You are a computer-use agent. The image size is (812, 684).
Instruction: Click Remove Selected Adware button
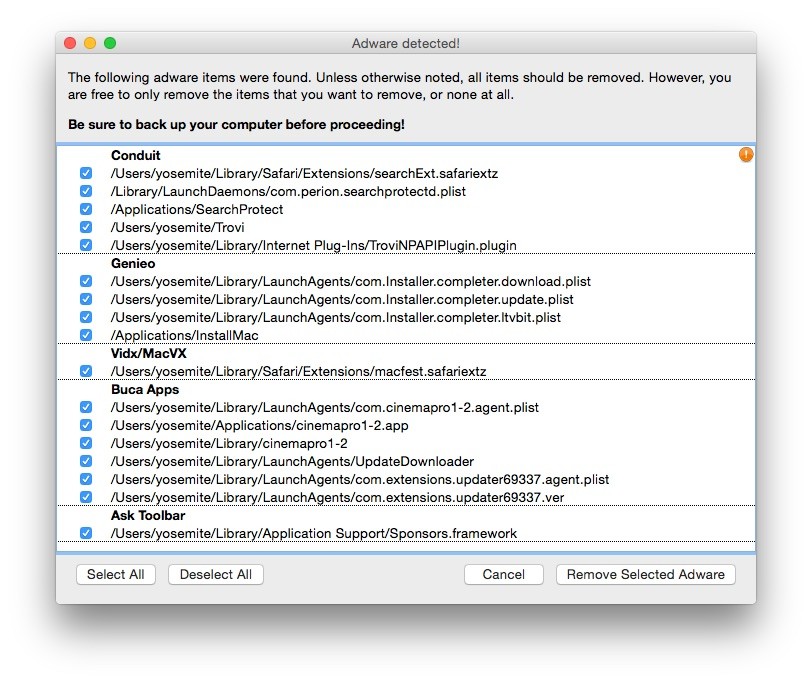click(x=646, y=575)
